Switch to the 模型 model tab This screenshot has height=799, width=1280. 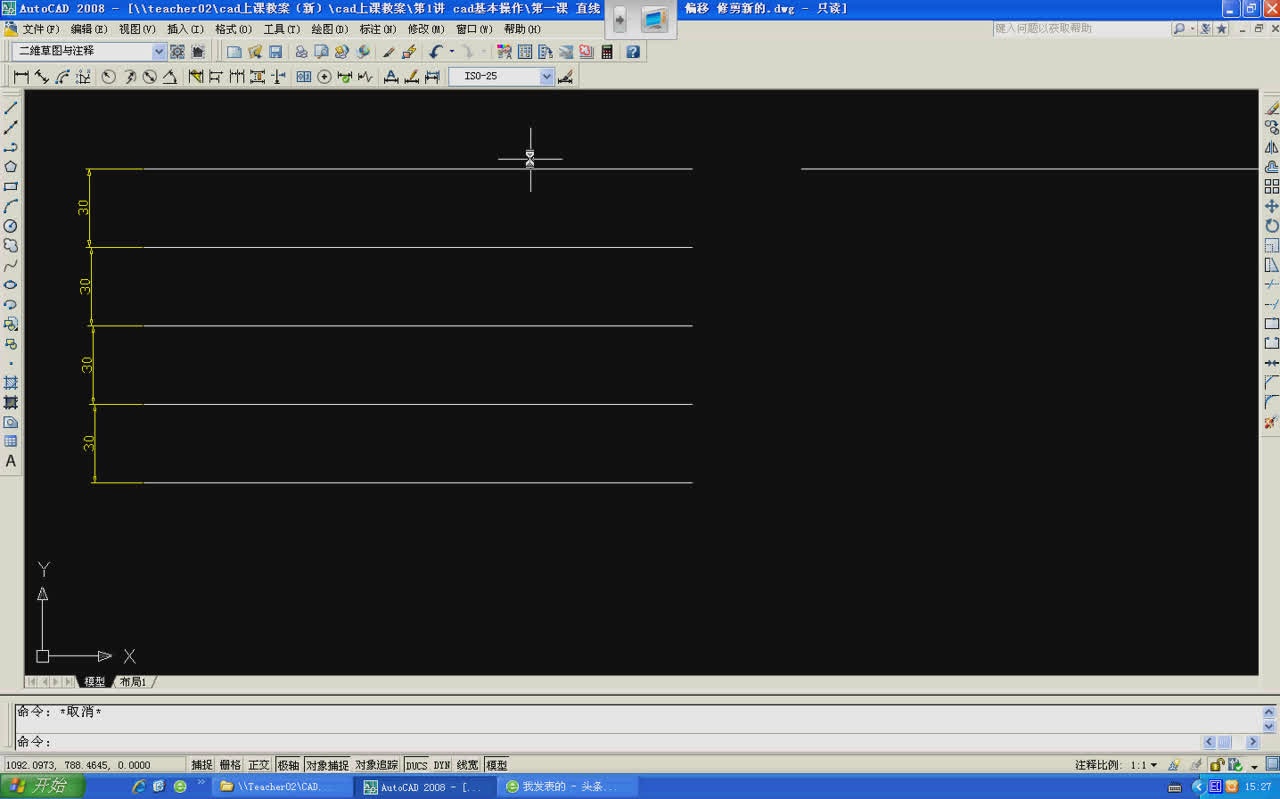pos(94,682)
